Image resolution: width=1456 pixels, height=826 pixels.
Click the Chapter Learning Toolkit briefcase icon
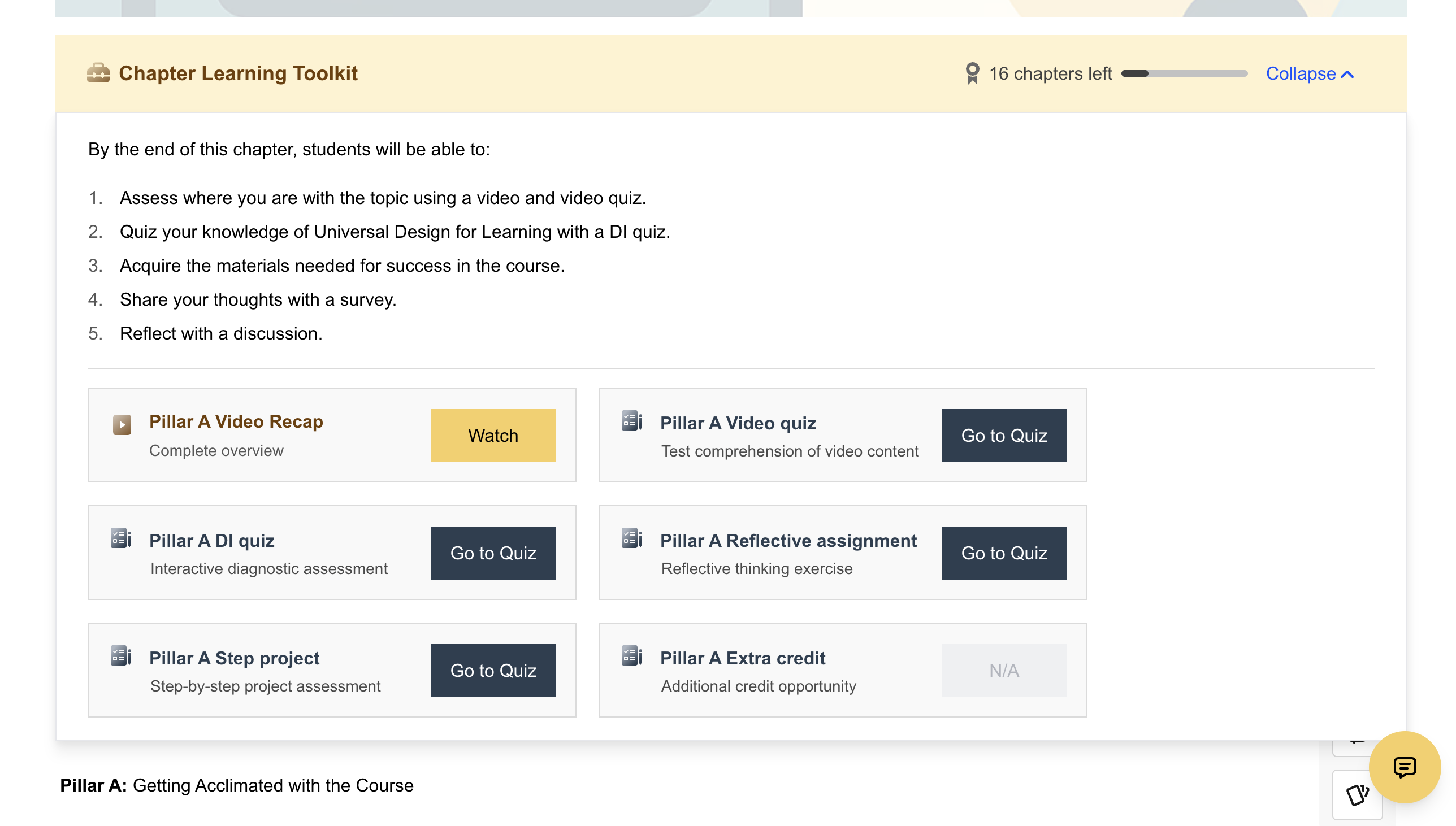[99, 73]
